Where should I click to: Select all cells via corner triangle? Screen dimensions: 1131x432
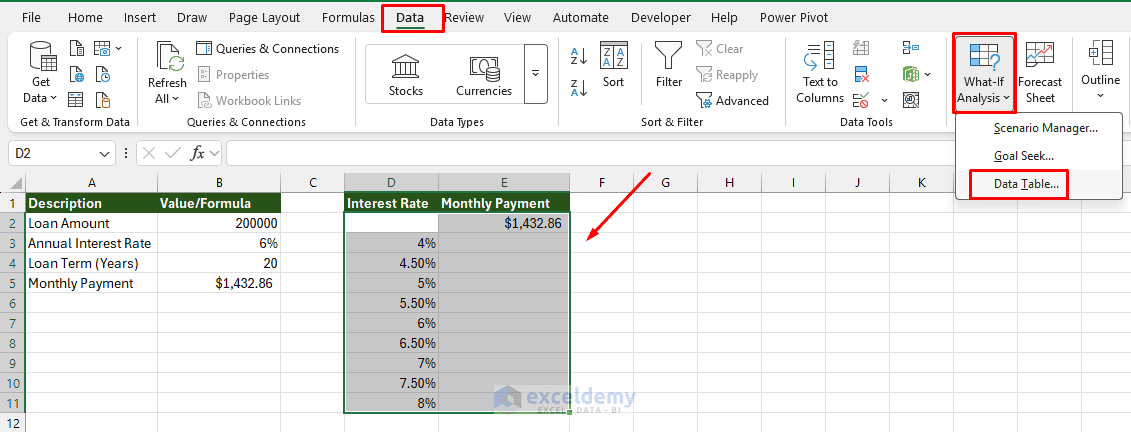point(15,182)
